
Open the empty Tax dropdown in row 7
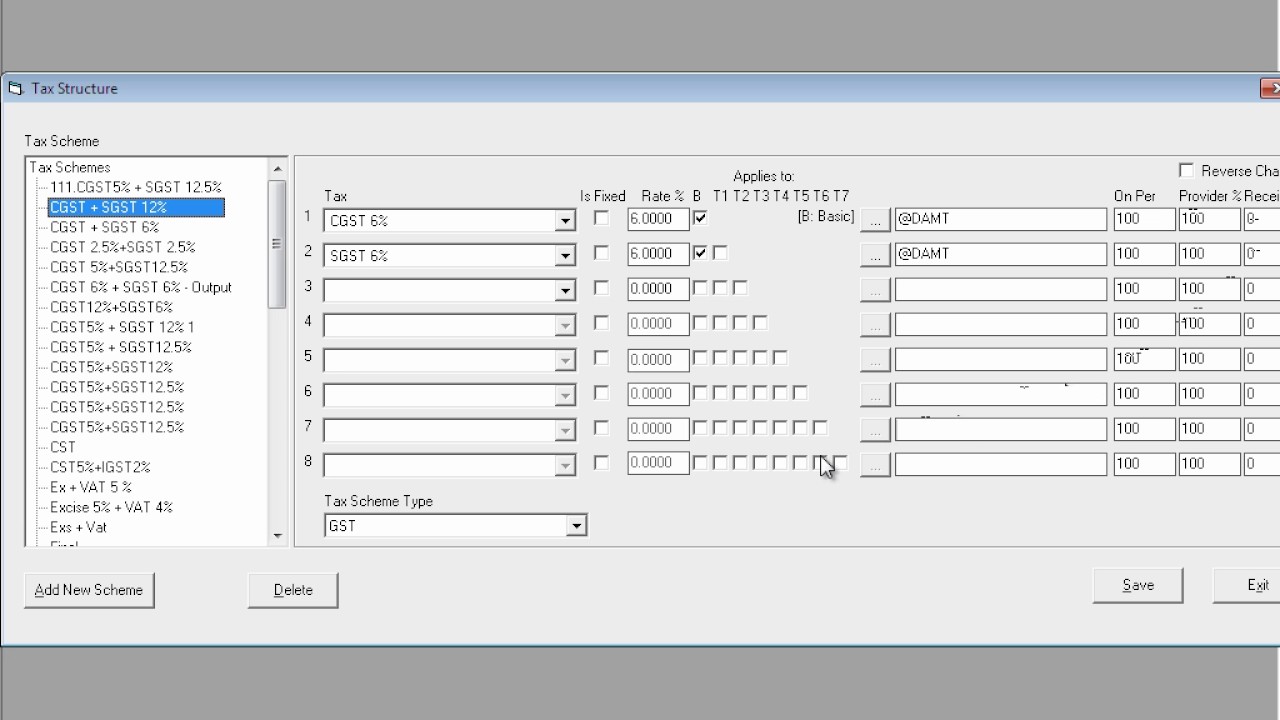[565, 431]
